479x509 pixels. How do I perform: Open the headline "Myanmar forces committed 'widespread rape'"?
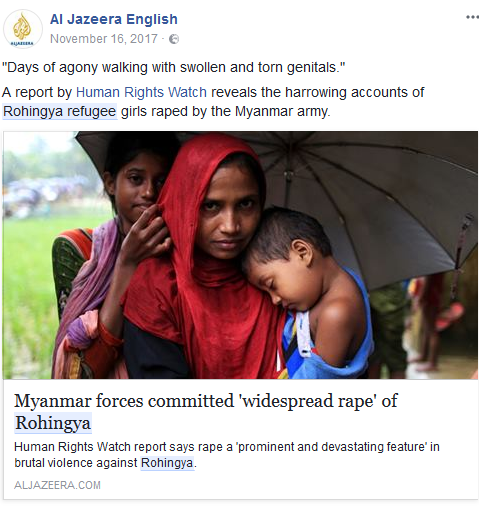pos(206,401)
